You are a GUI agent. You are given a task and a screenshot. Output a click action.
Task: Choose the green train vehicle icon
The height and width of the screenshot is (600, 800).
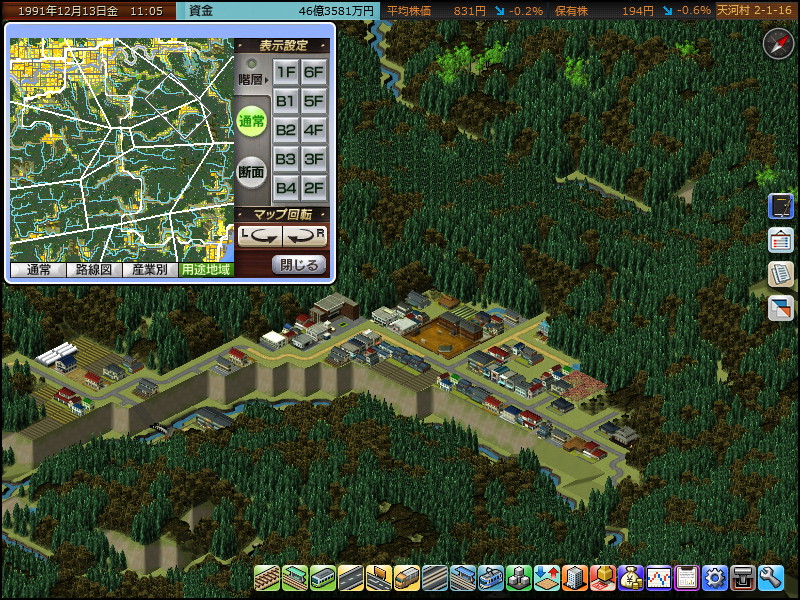pos(323,578)
